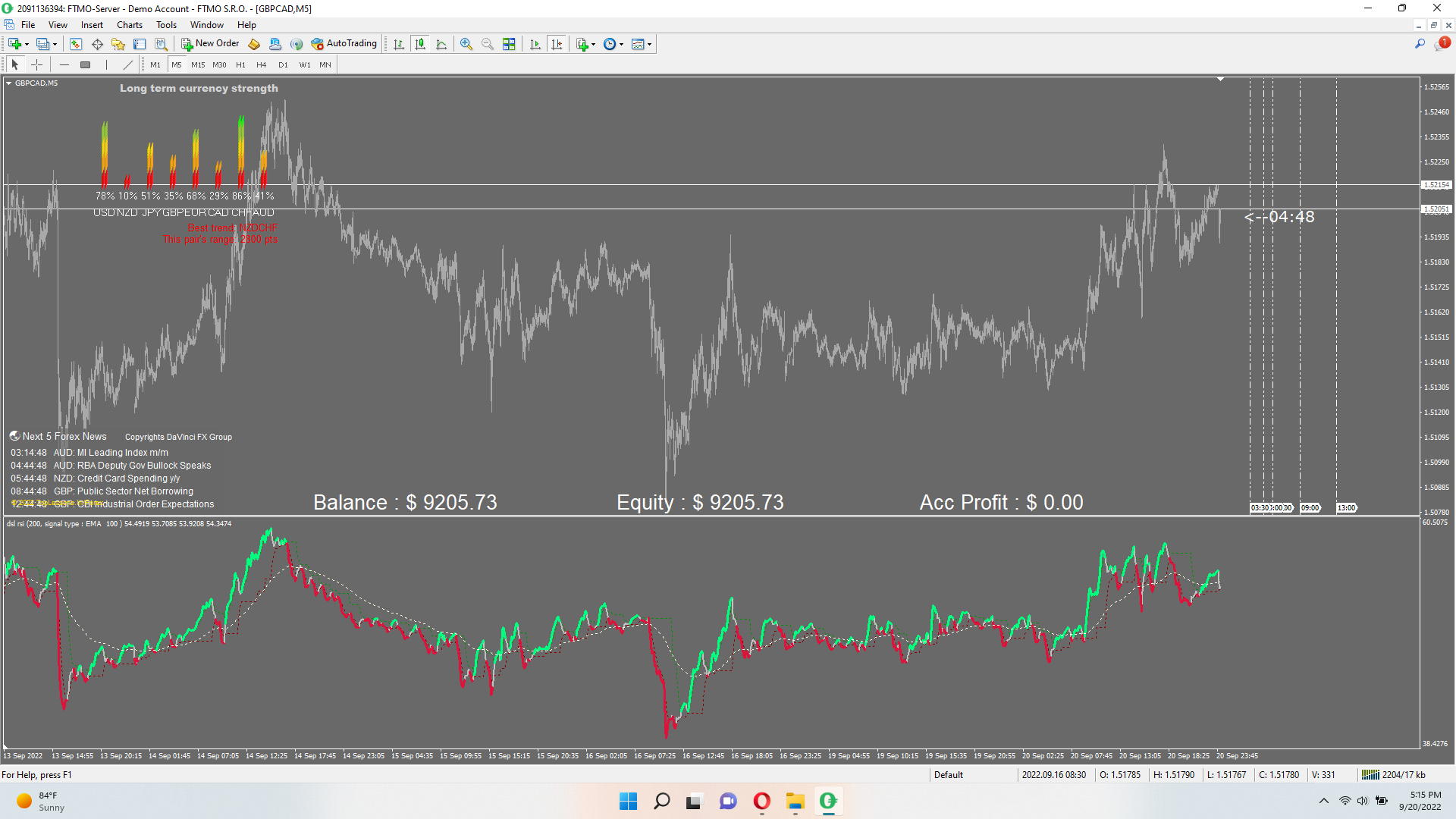Toggle the AutoTrading button
This screenshot has width=1456, height=819.
tap(344, 44)
